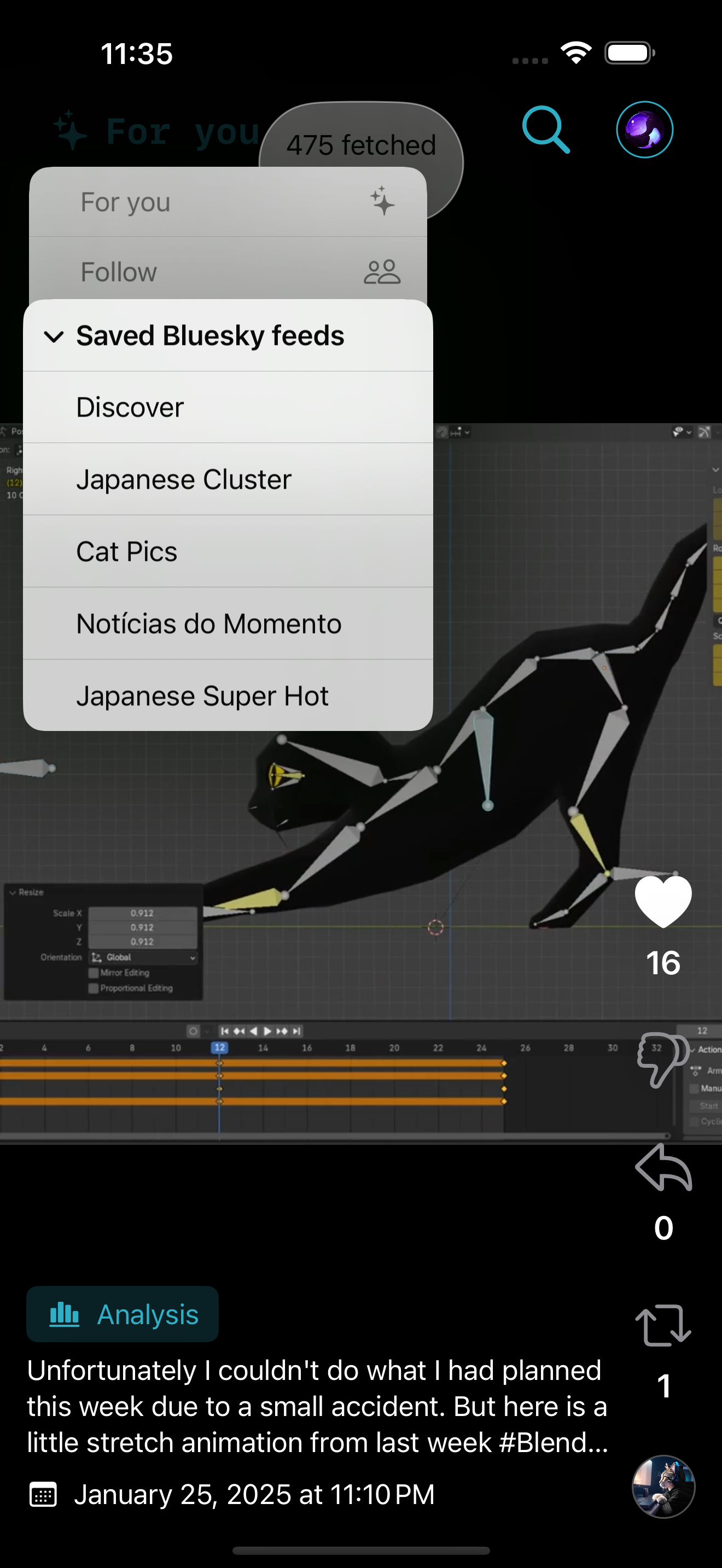
Task: Open the profile avatar at top right
Action: 644,130
